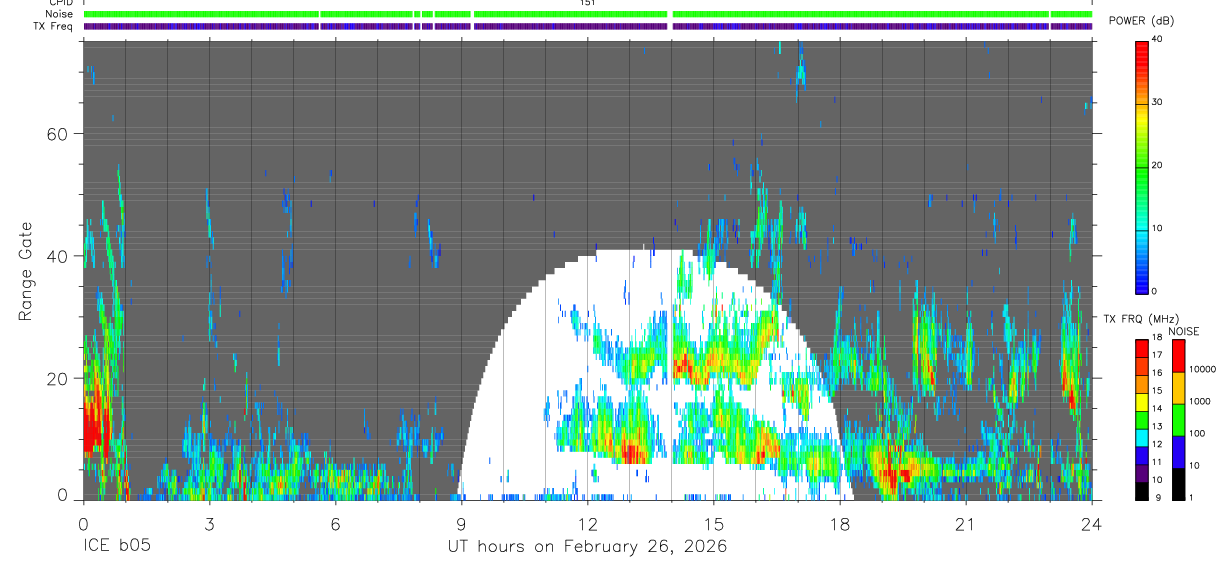This screenshot has width=1228, height=567.
Task: Click the '12' tick on the UT hours axis
Action: tap(587, 525)
